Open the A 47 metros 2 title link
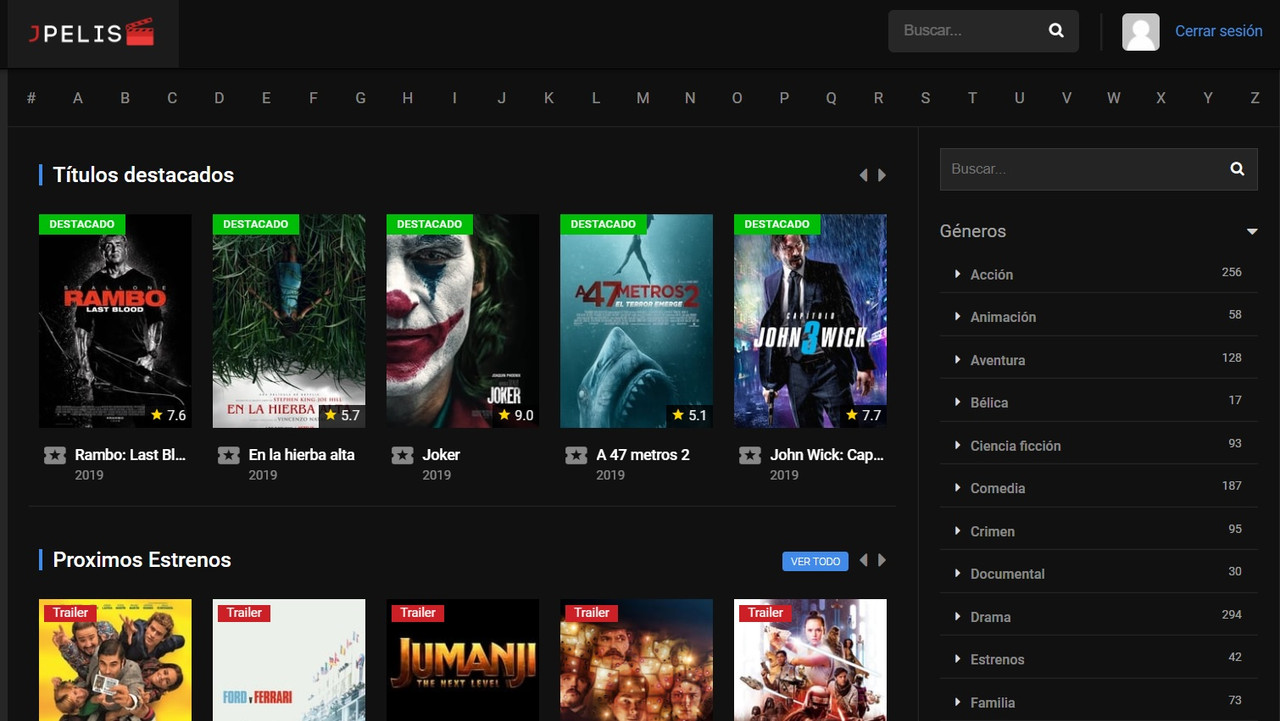 (643, 455)
